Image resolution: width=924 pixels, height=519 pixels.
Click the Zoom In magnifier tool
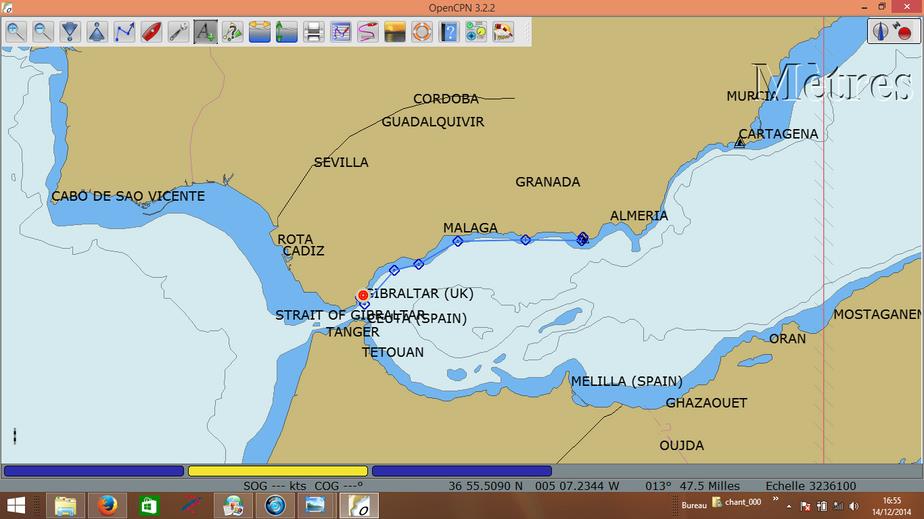pos(16,32)
